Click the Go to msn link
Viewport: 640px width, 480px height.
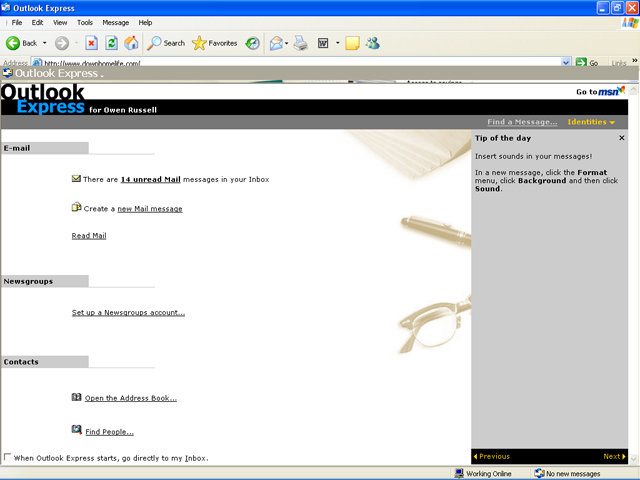(600, 91)
